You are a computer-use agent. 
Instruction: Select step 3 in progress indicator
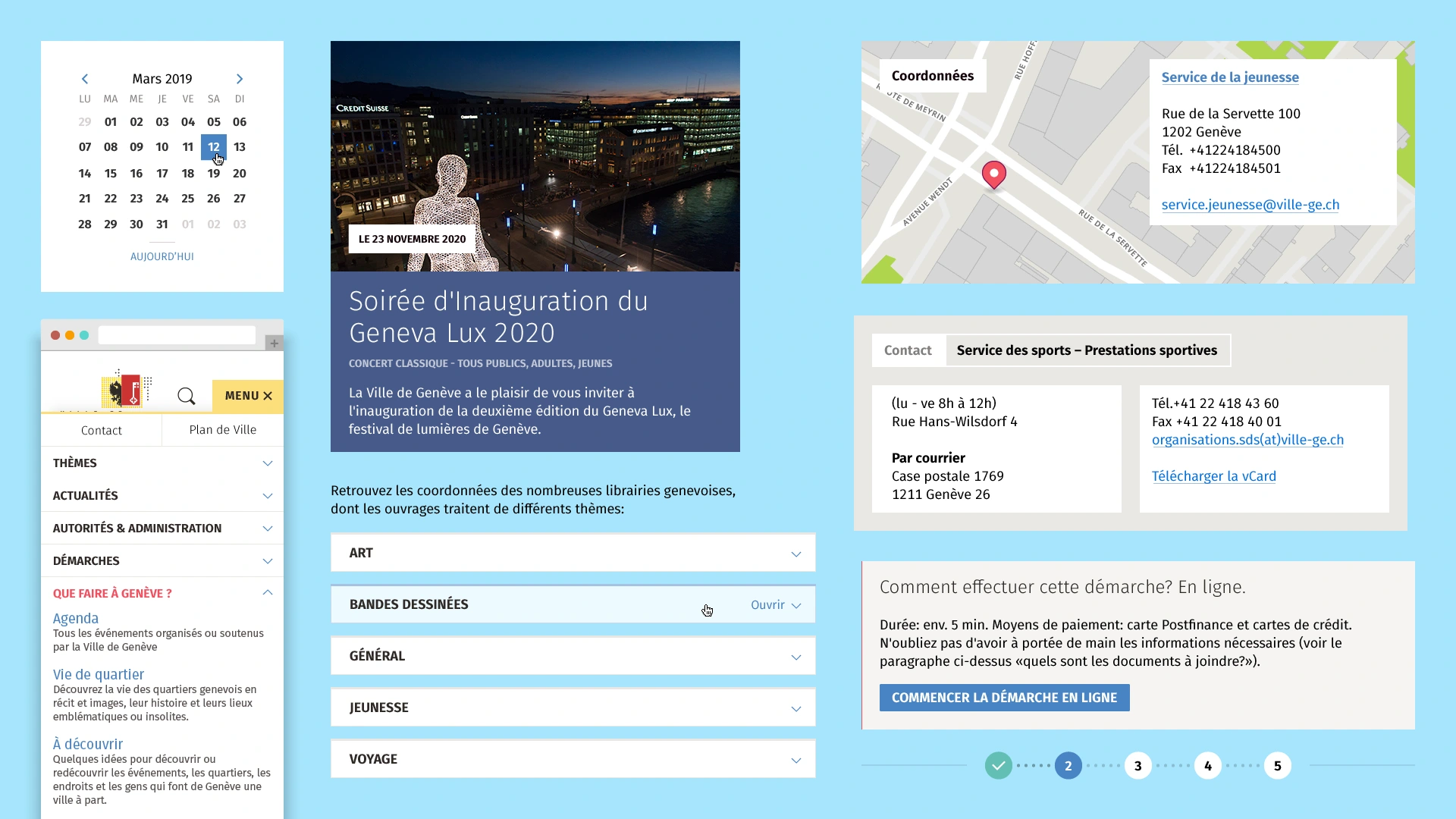[1137, 766]
